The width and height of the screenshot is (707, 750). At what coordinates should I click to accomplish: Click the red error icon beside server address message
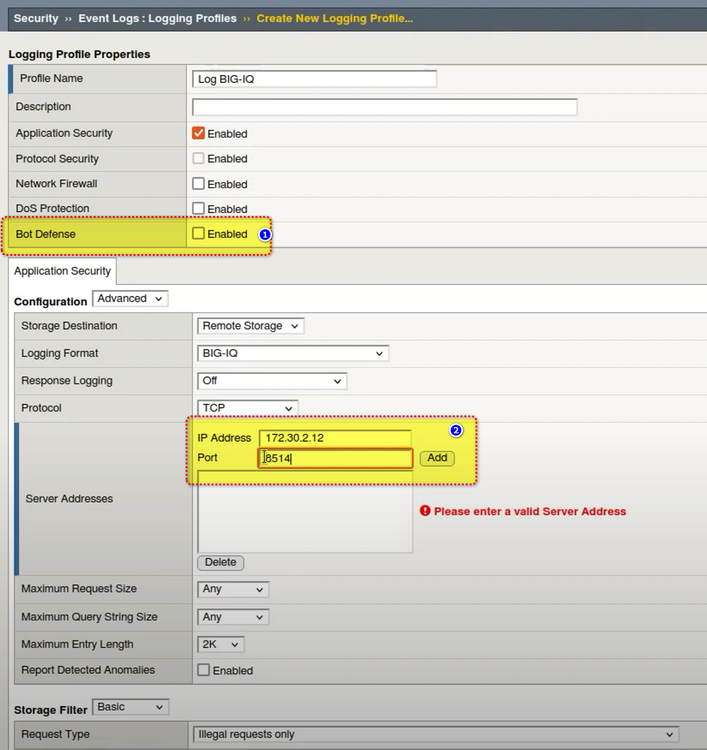(425, 511)
